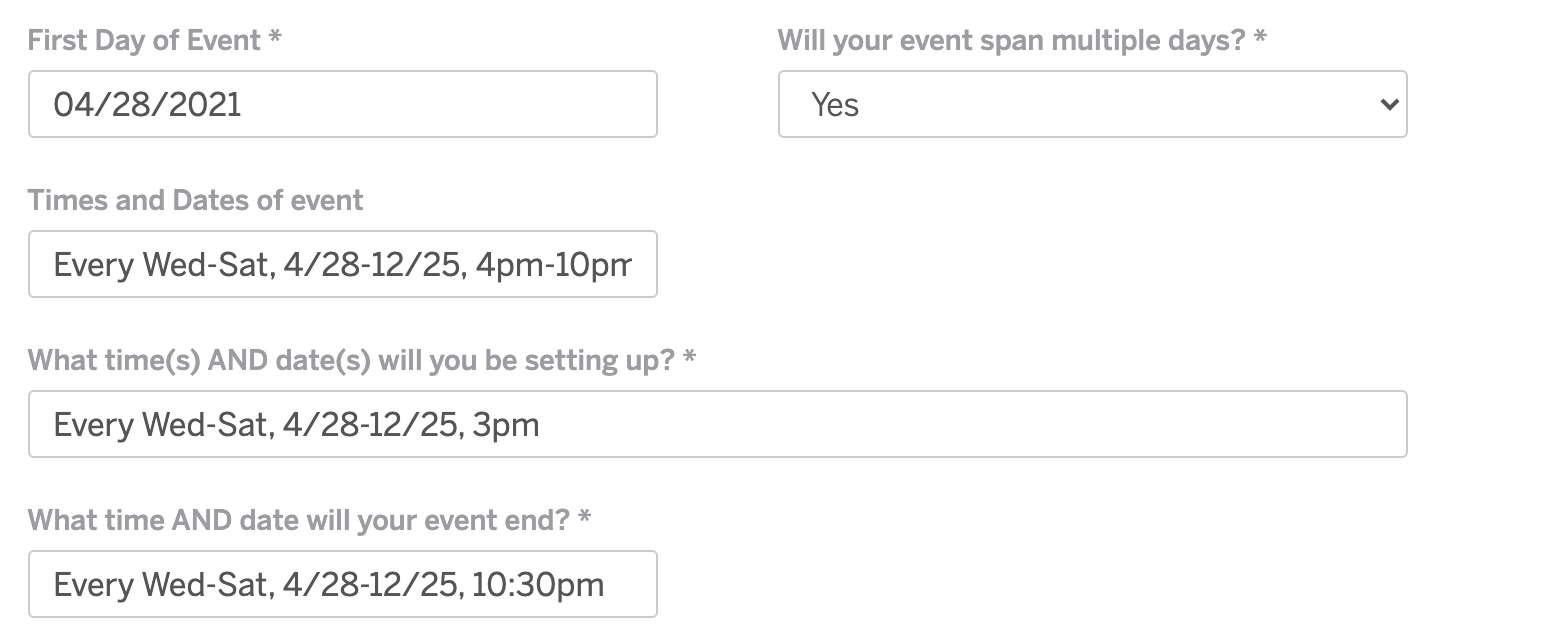Click the "Times and Dates of event" label

click(x=196, y=201)
